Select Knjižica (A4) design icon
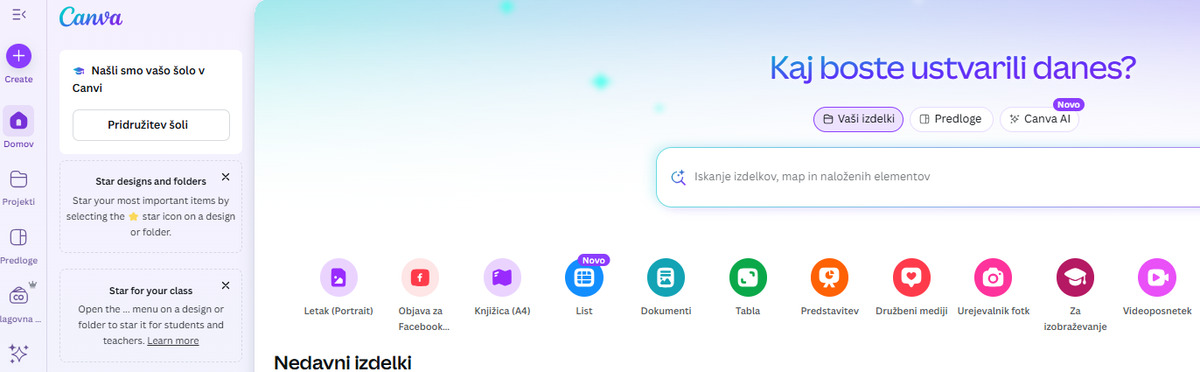This screenshot has width=1200, height=372. point(502,277)
